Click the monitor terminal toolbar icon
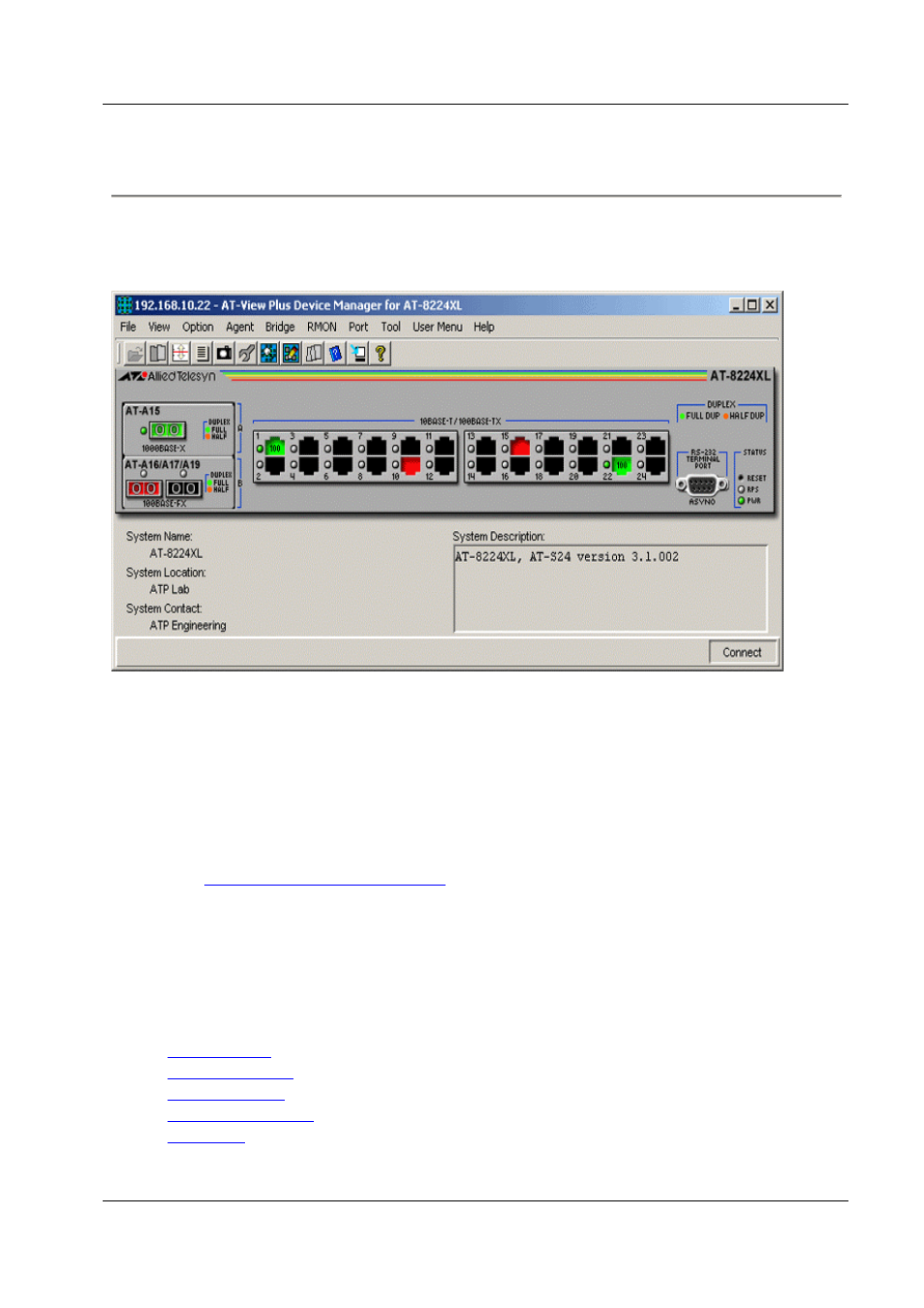The image size is (924, 1308). (358, 354)
